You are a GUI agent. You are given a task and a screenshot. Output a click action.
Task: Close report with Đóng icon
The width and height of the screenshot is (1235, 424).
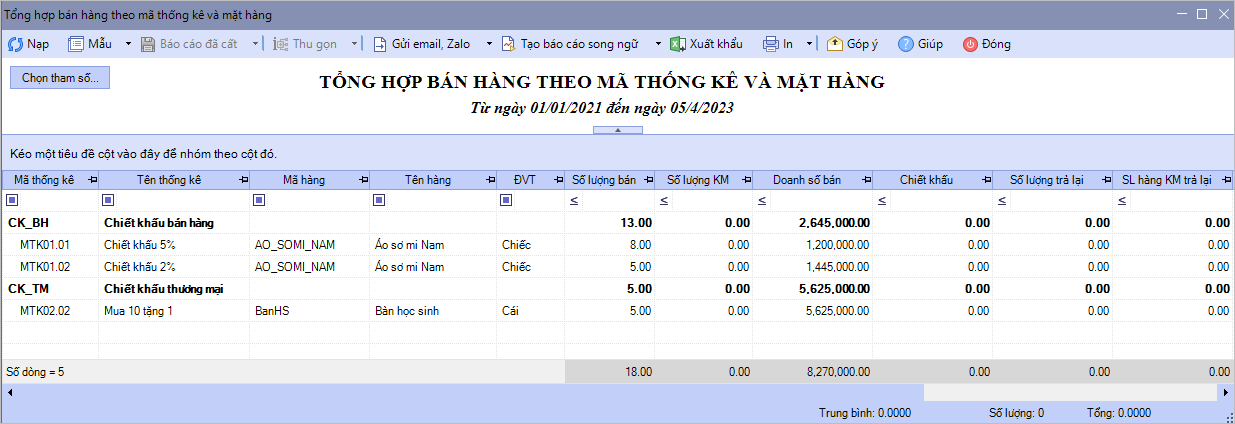point(970,44)
